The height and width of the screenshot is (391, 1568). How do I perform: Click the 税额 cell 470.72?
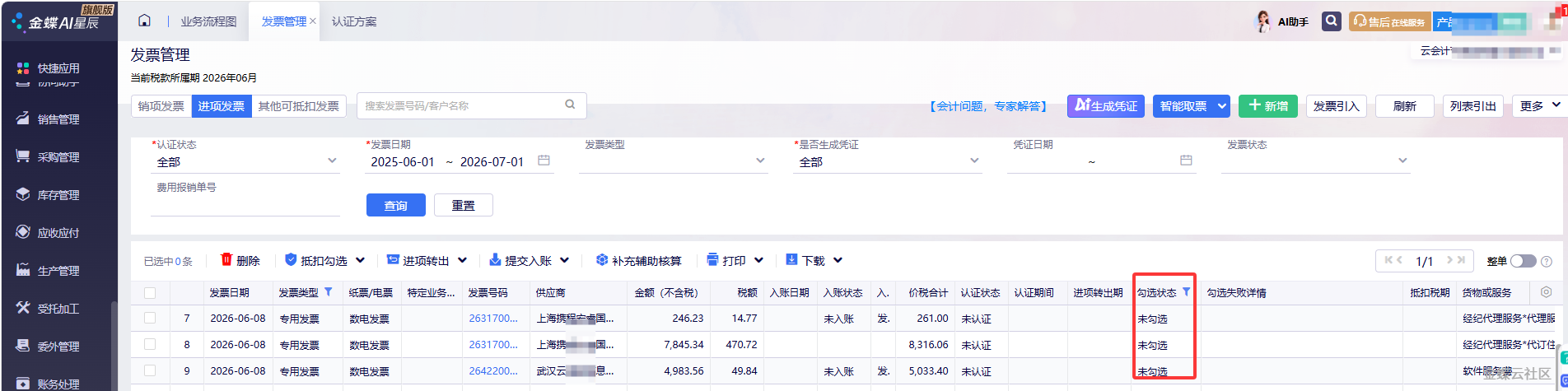click(x=739, y=344)
